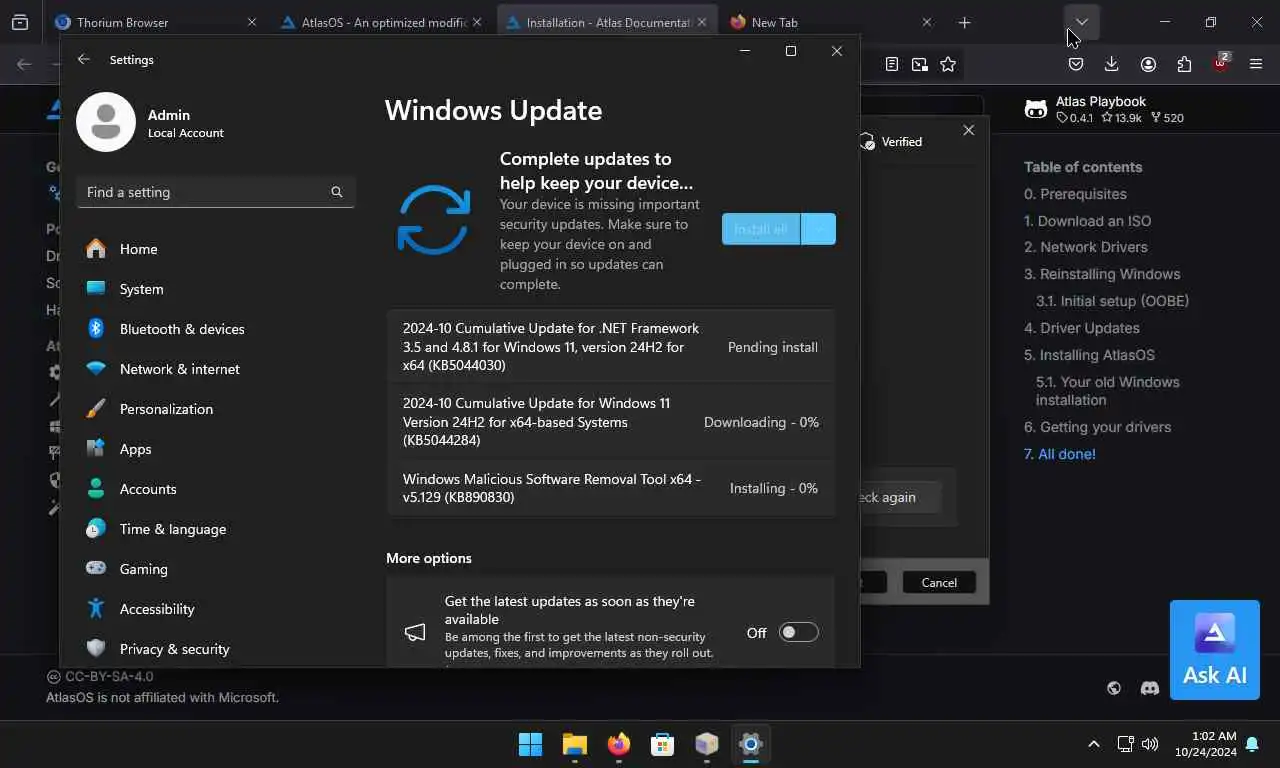
Task: Go to 3. Reinstalling Windows section
Action: [x=1102, y=274]
